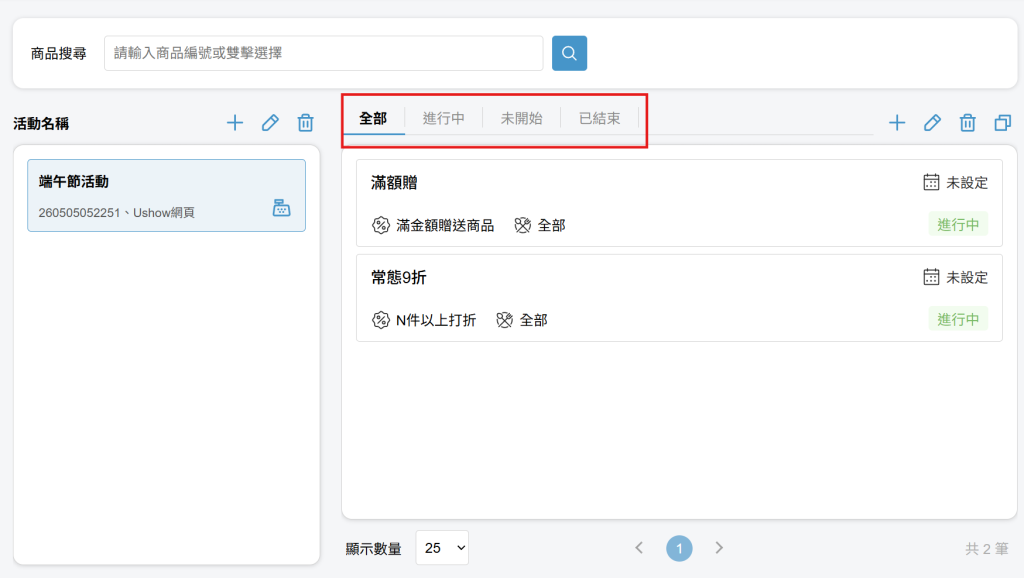Click the 未設定 date text on the 常態9折 row

pyautogui.click(x=967, y=278)
